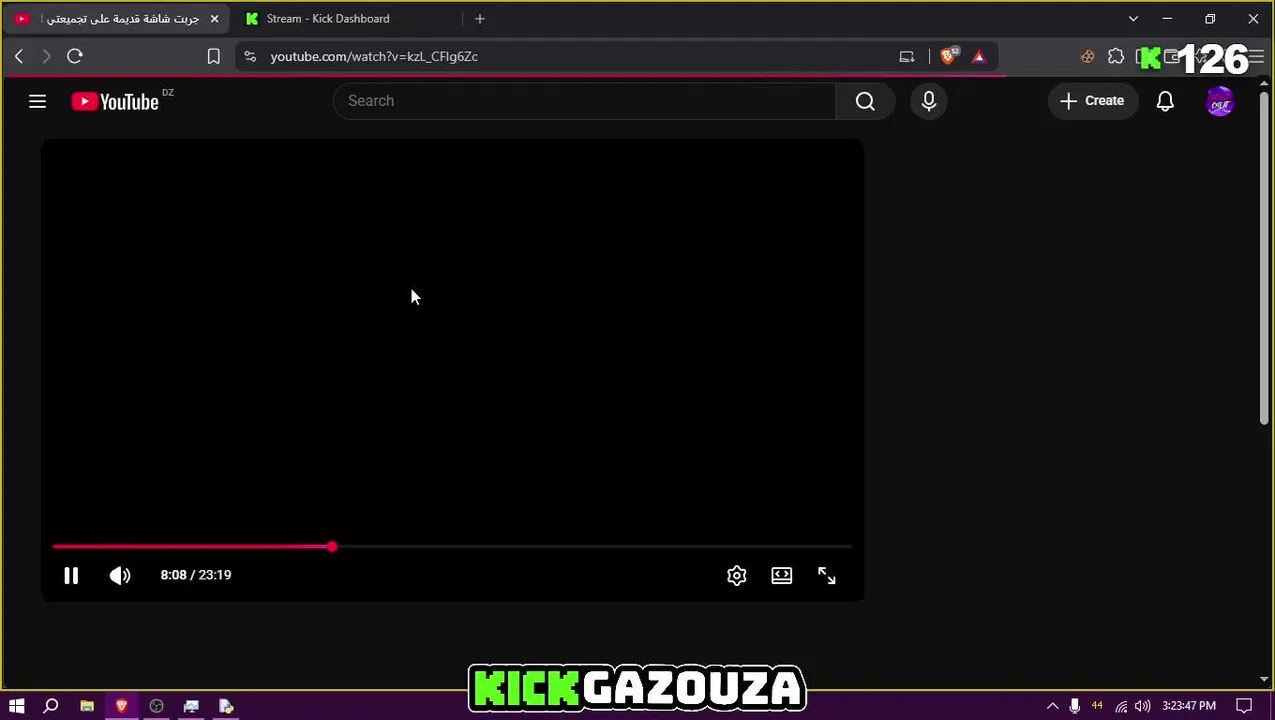Switch to the YouTube video tab
The height and width of the screenshot is (720, 1275).
click(118, 19)
